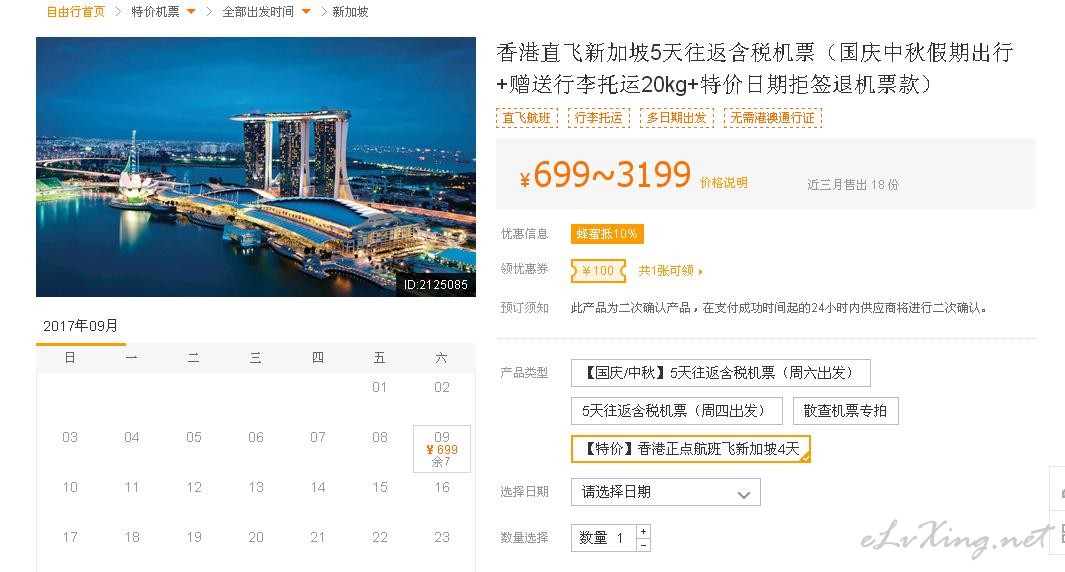Select 【特价】香港正点航班飞新加坡4天 option
The width and height of the screenshot is (1065, 572).
(691, 449)
